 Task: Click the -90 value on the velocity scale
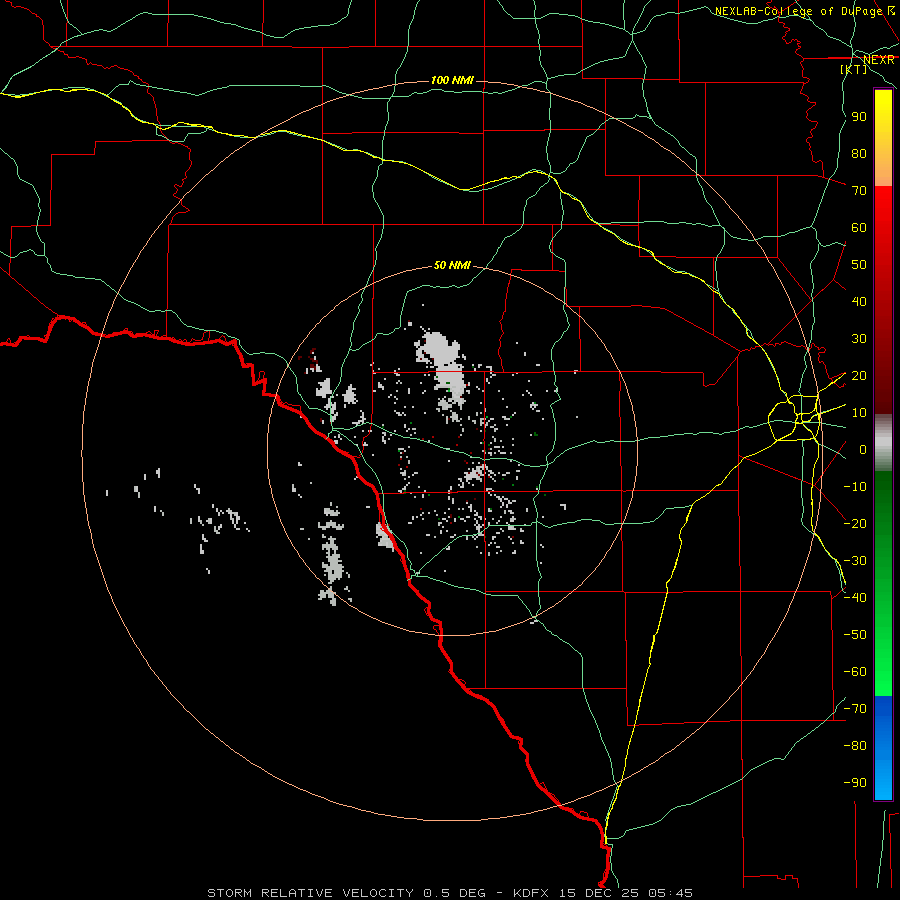coord(855,782)
